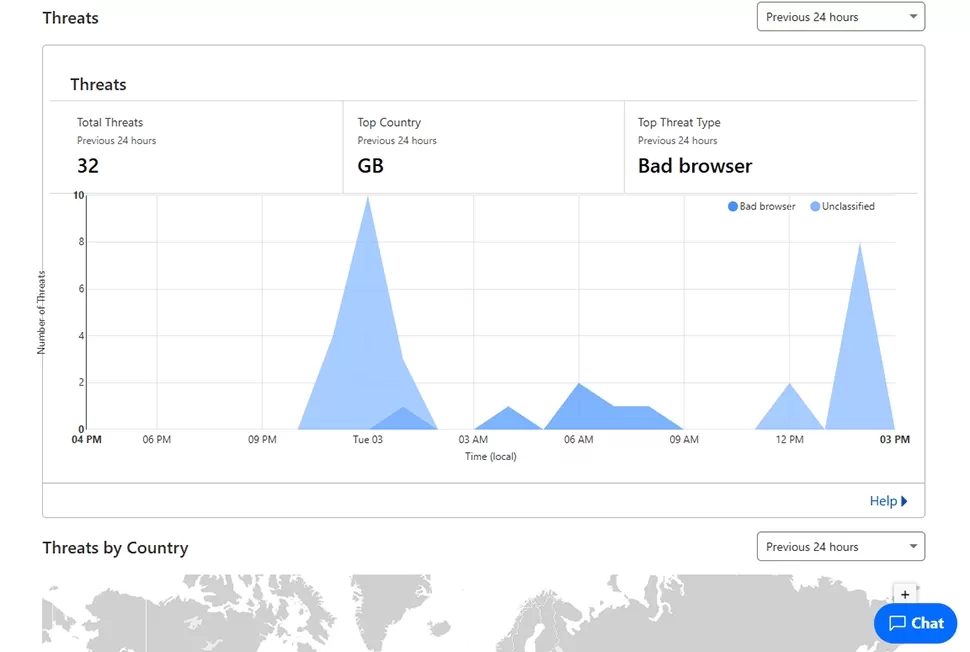
Task: Open the Help link
Action: point(888,501)
